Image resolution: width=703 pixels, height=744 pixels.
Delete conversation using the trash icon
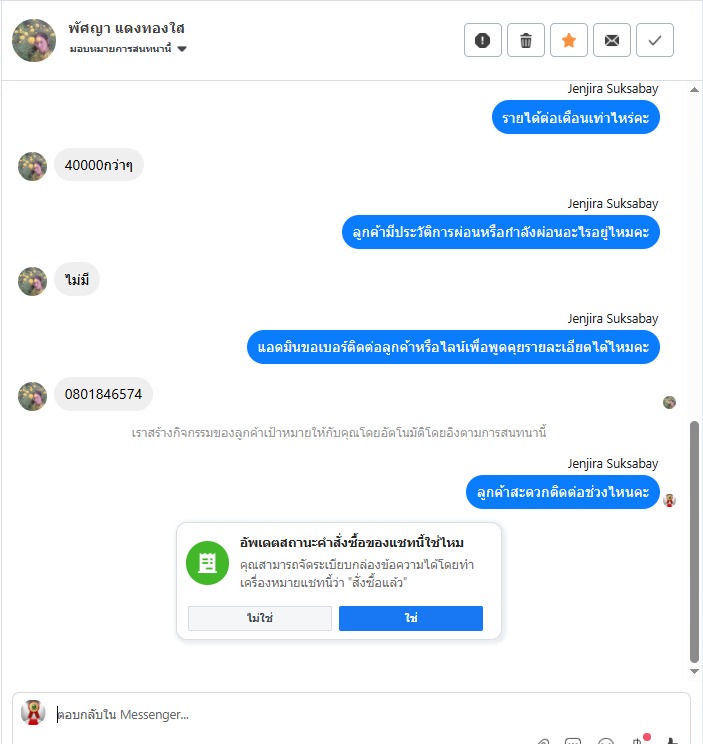point(526,40)
